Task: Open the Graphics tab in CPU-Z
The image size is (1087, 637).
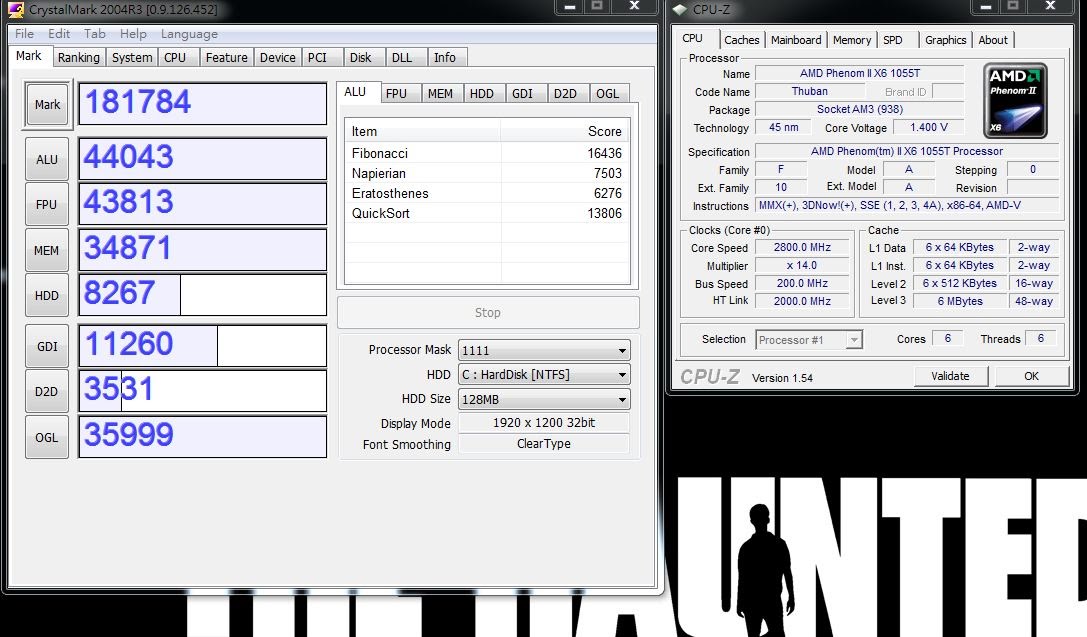Action: (x=946, y=40)
